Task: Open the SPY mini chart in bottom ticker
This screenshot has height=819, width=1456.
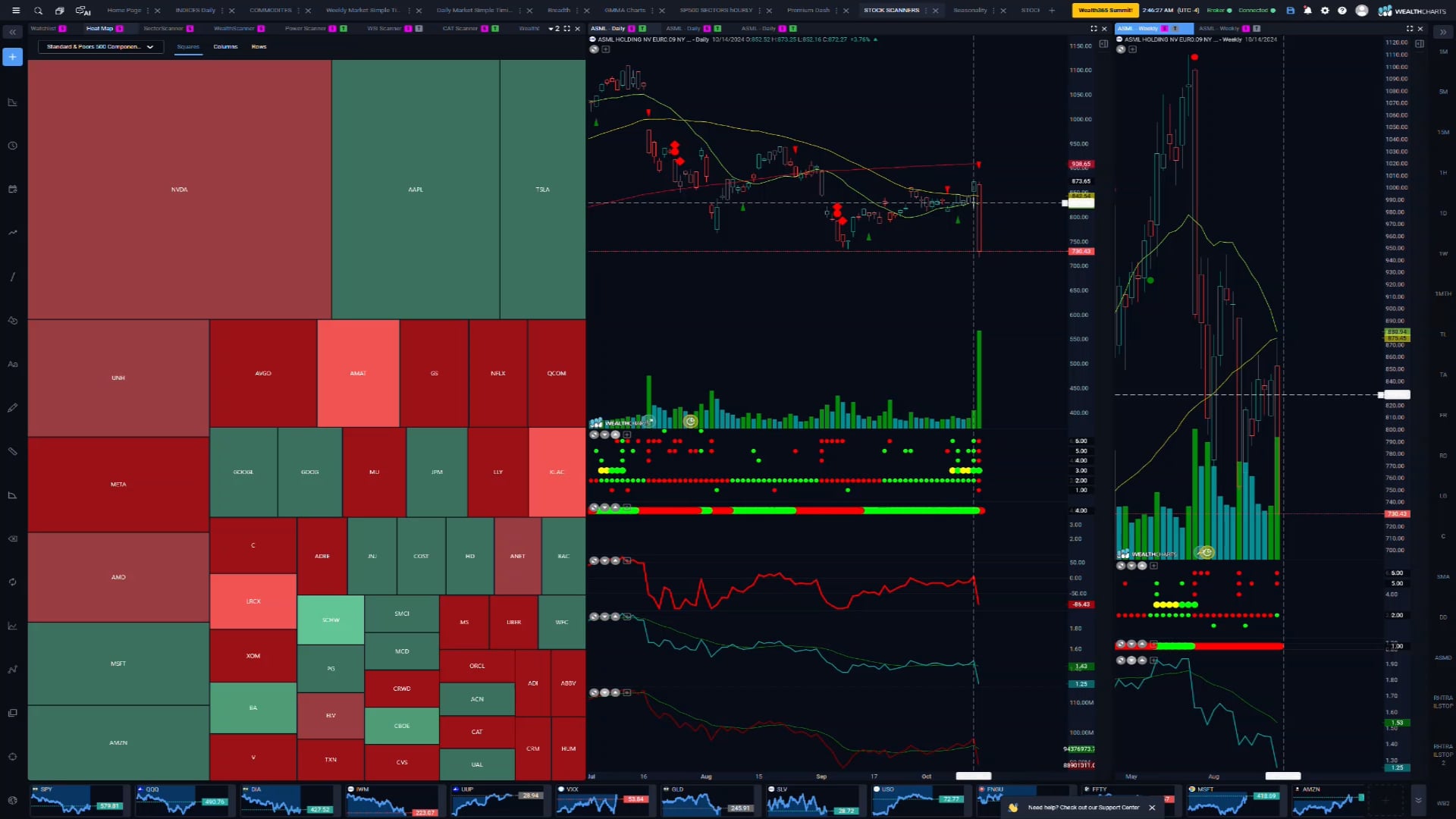Action: (79, 800)
